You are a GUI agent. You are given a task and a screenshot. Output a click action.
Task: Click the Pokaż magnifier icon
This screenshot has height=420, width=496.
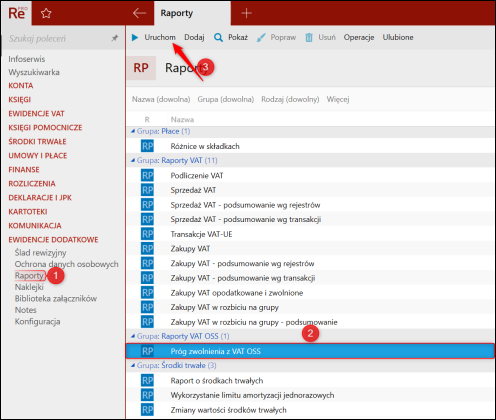tap(218, 37)
